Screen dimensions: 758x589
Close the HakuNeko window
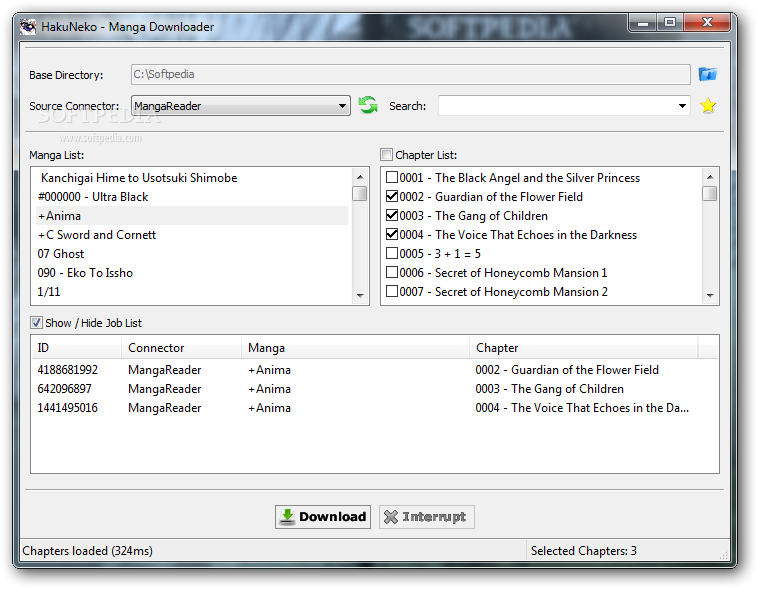pyautogui.click(x=707, y=23)
